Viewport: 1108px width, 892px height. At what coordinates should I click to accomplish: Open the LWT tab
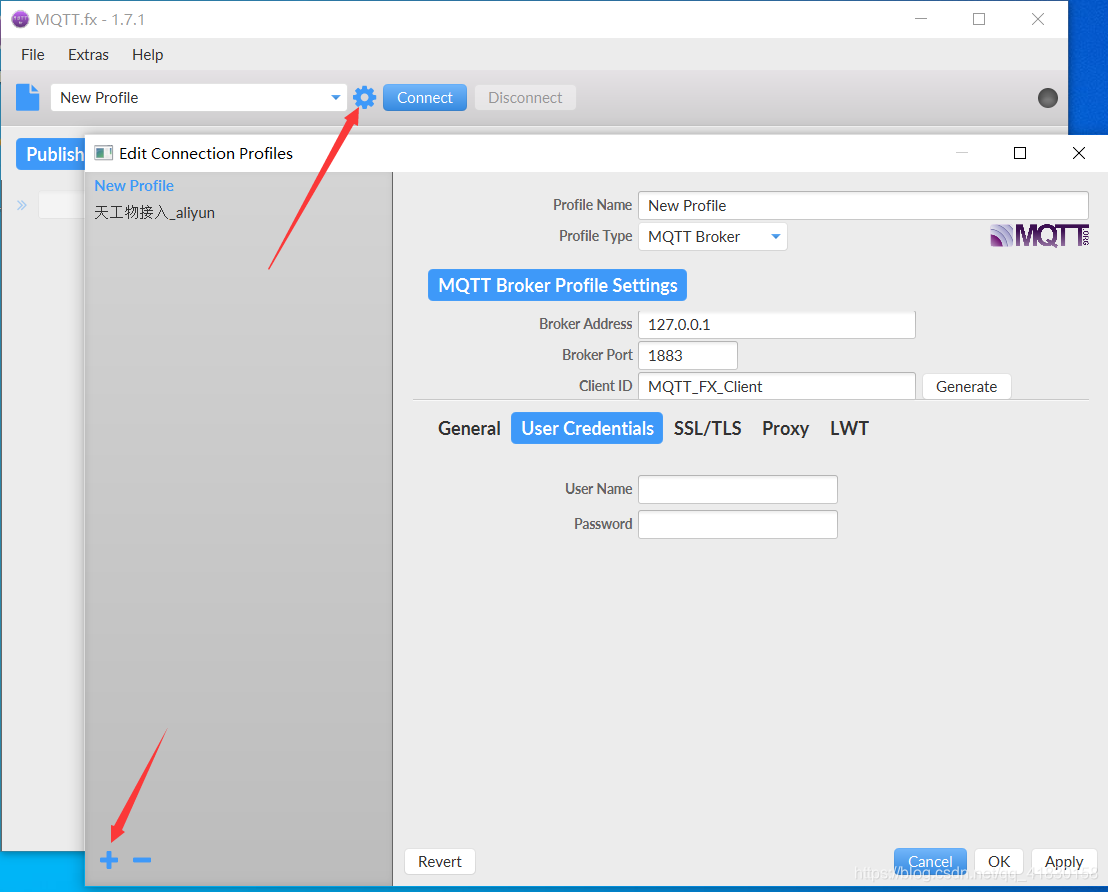849,428
